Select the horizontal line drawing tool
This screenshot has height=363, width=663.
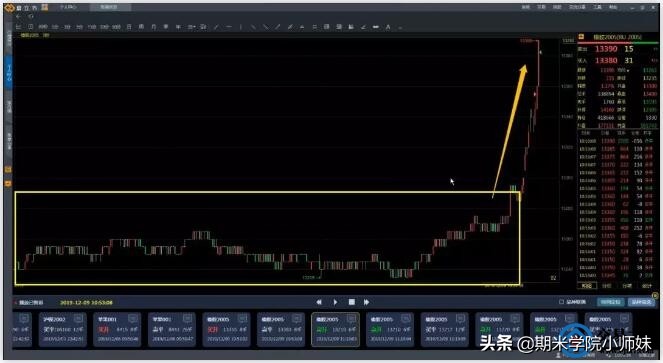coord(229,27)
